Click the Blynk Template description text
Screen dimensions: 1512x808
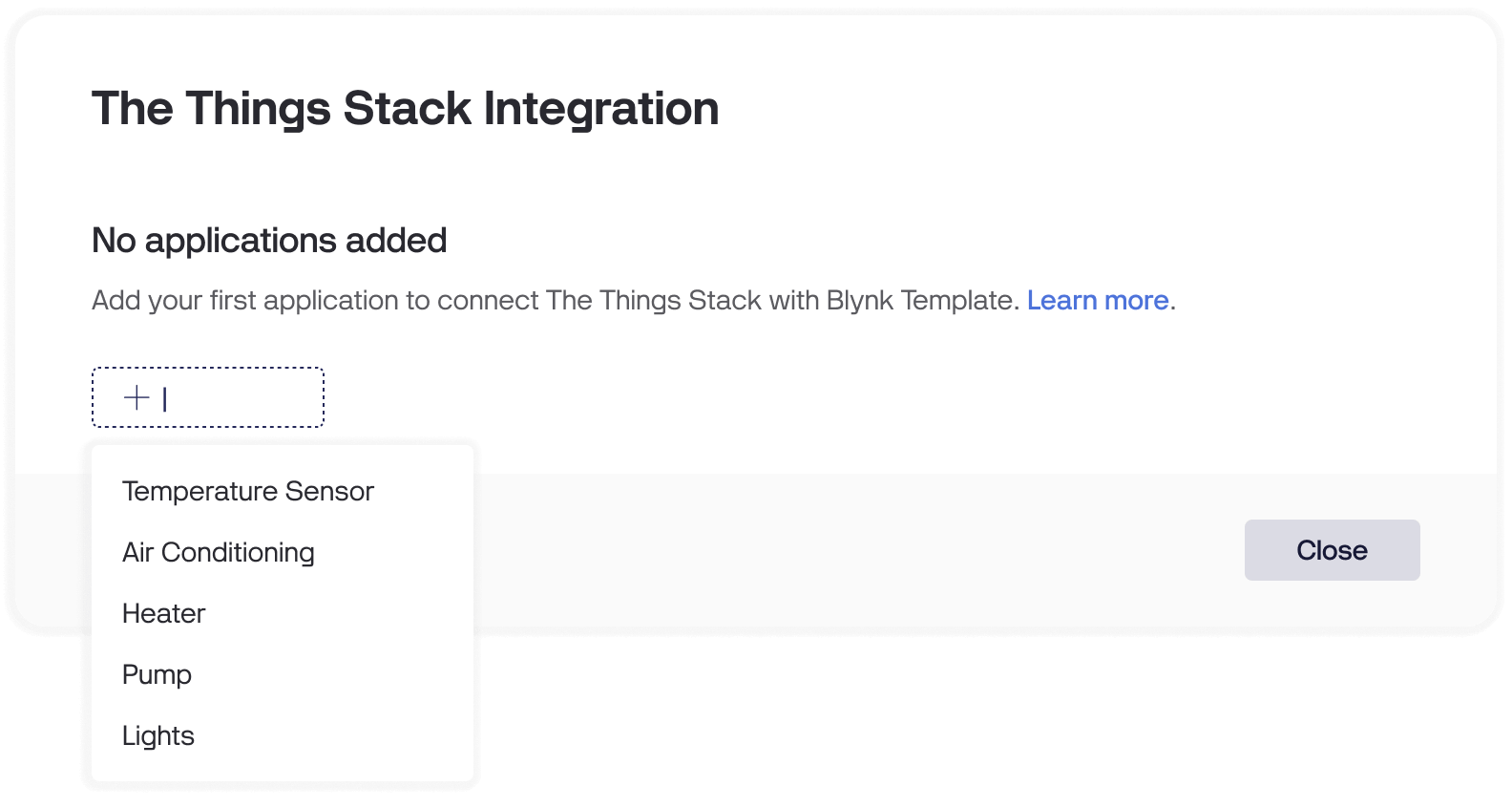tap(554, 300)
